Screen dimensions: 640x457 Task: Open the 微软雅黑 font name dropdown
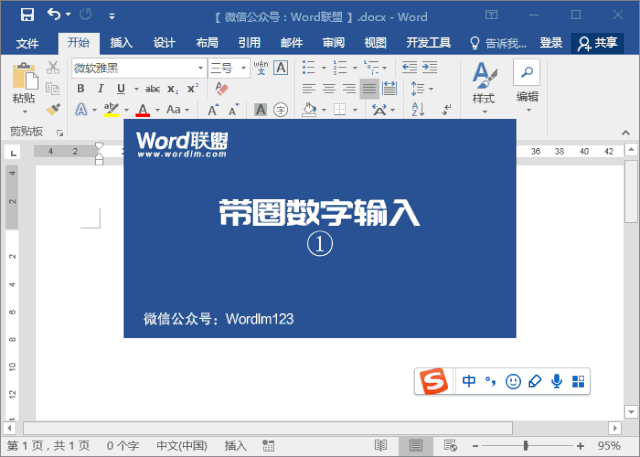click(201, 68)
